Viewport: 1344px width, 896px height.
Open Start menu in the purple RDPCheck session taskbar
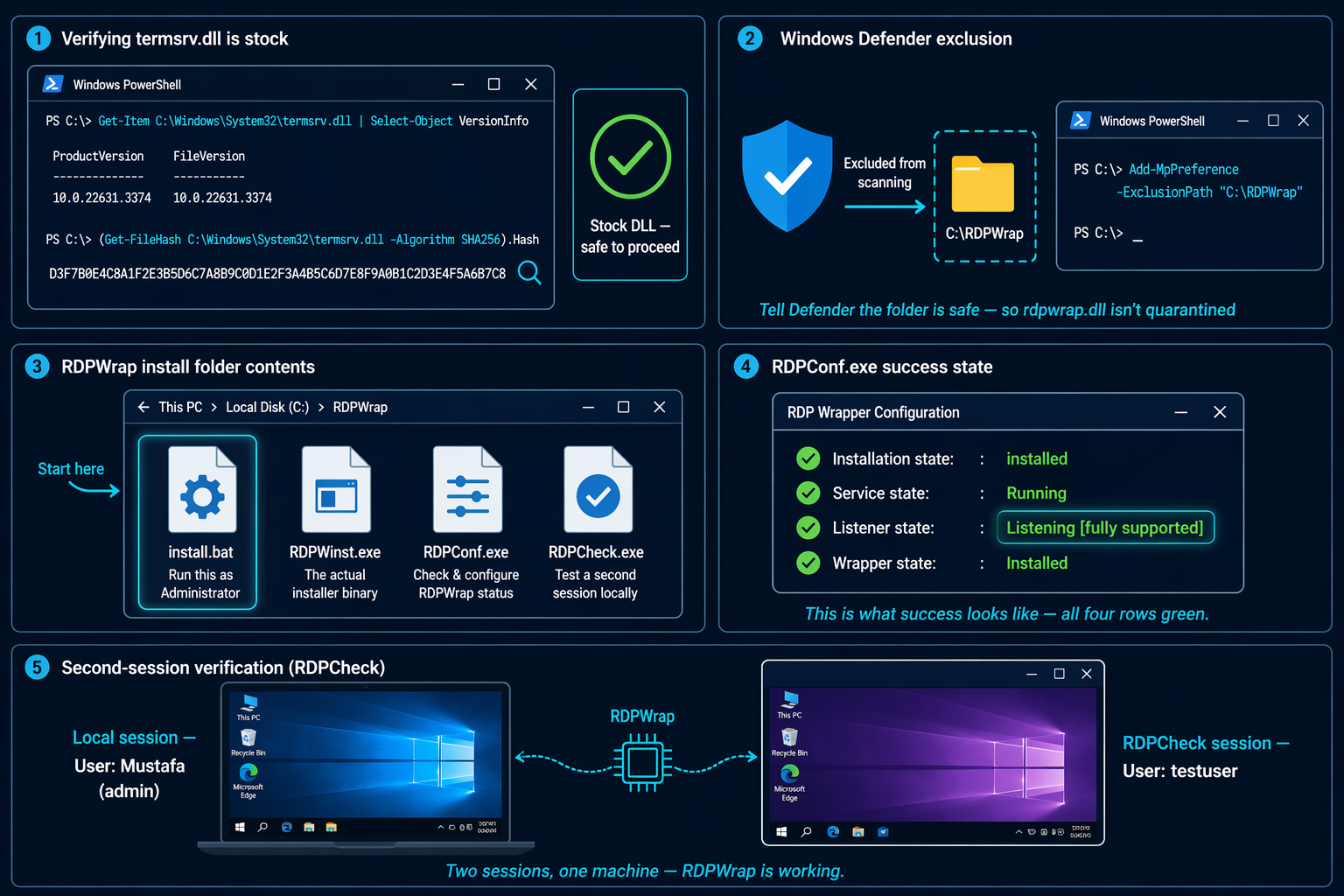(781, 832)
